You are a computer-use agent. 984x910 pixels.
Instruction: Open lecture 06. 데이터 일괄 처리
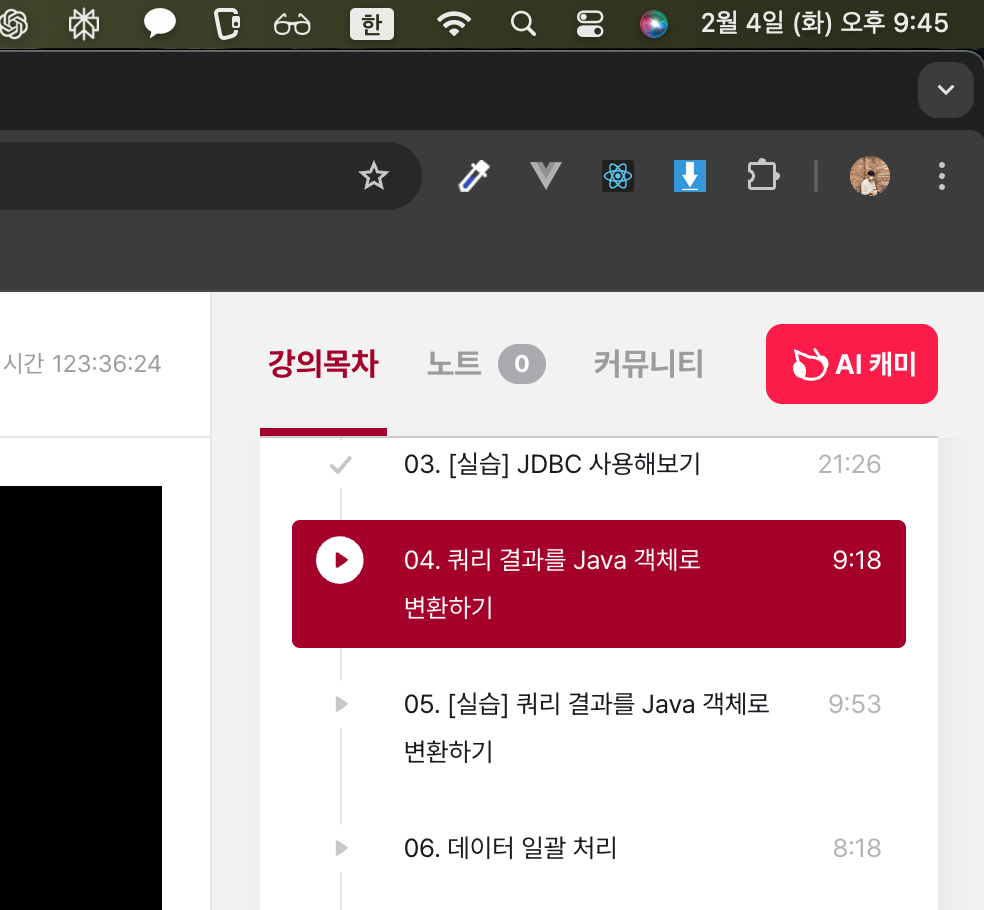(510, 848)
